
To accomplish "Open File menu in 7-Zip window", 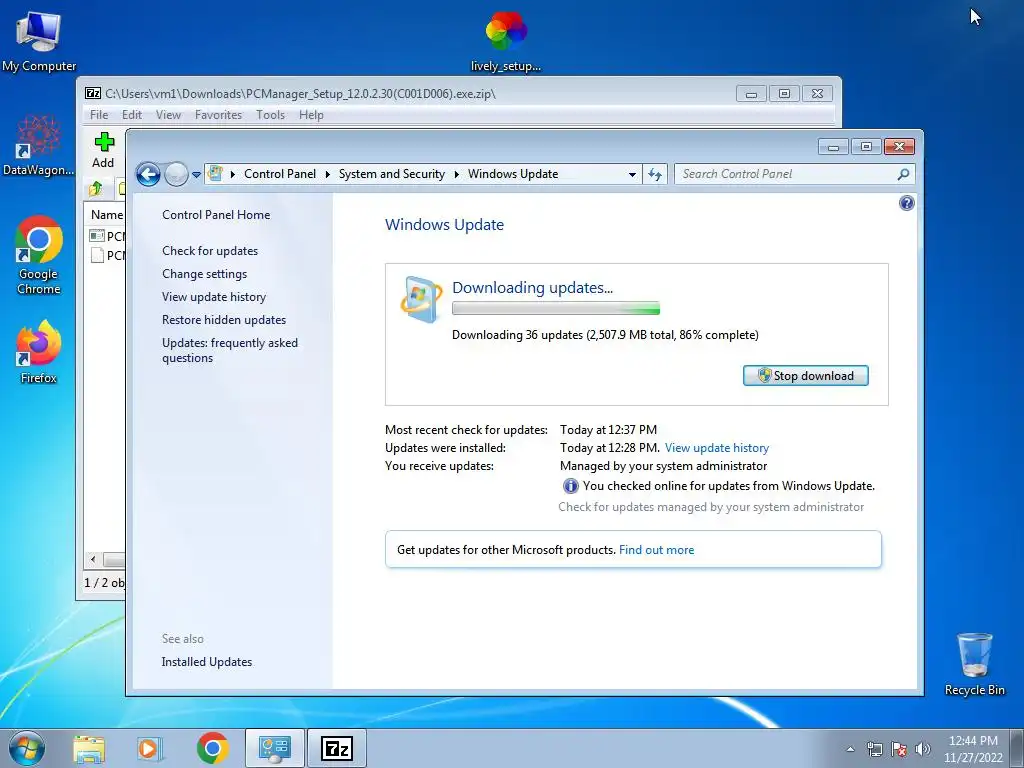I will (x=99, y=115).
